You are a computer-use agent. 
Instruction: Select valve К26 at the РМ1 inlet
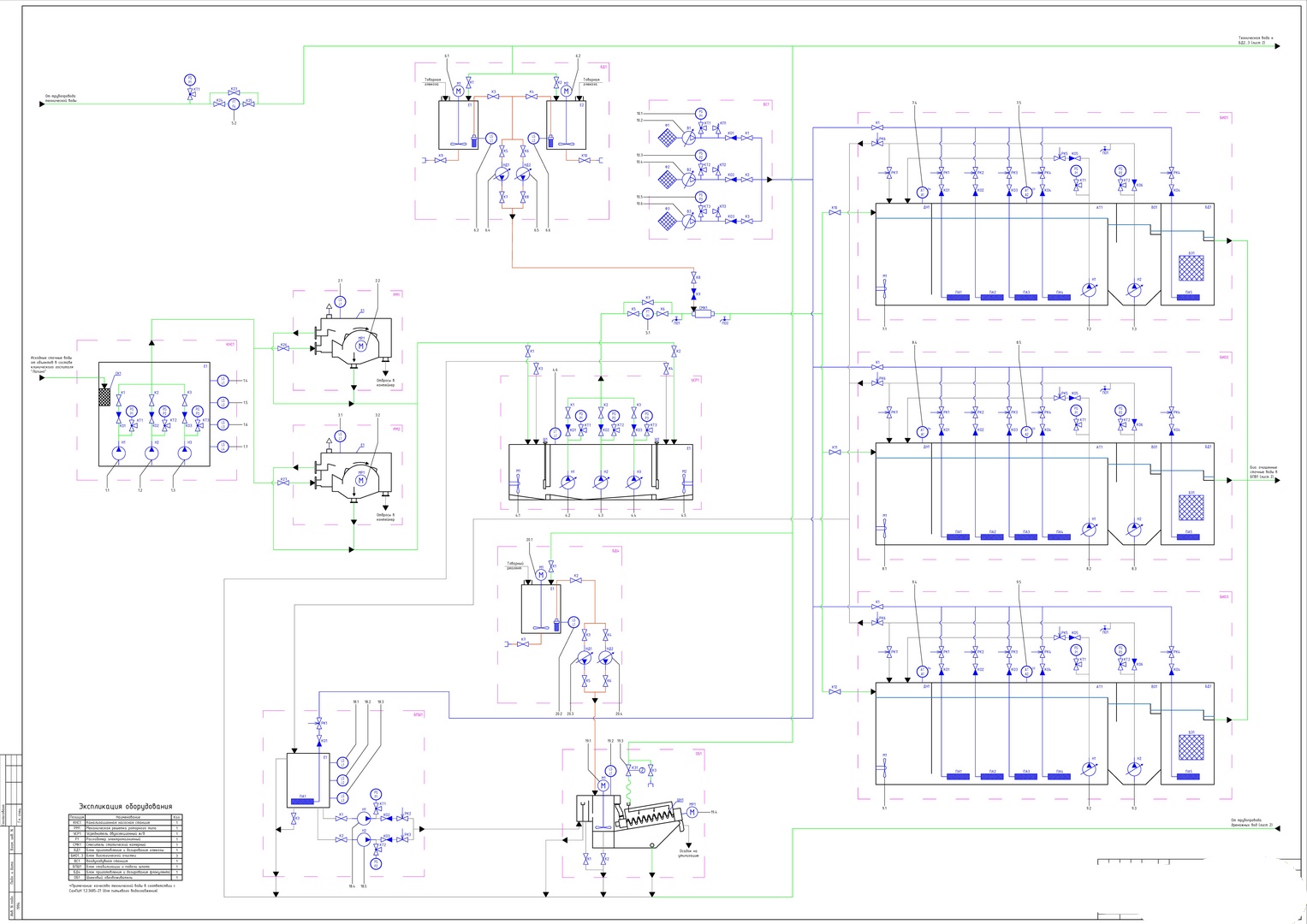pyautogui.click(x=283, y=346)
